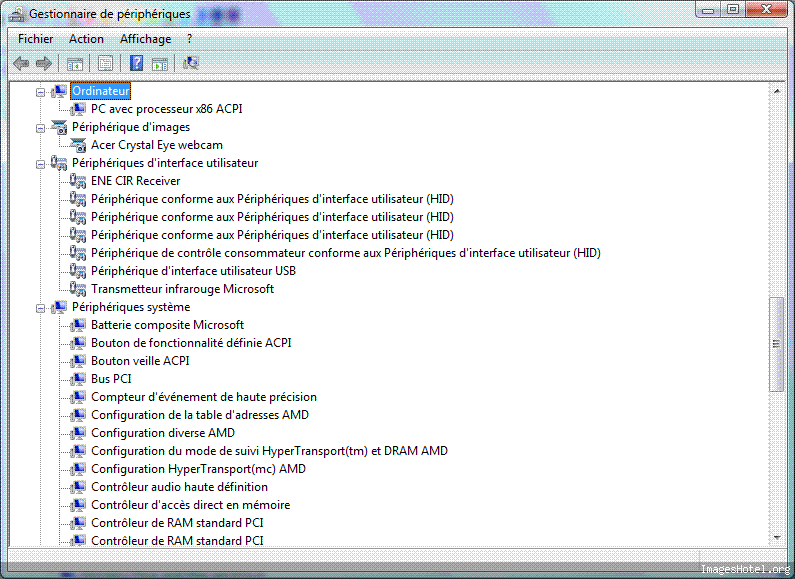Open the Action menu
This screenshot has width=795, height=579.
(x=86, y=39)
